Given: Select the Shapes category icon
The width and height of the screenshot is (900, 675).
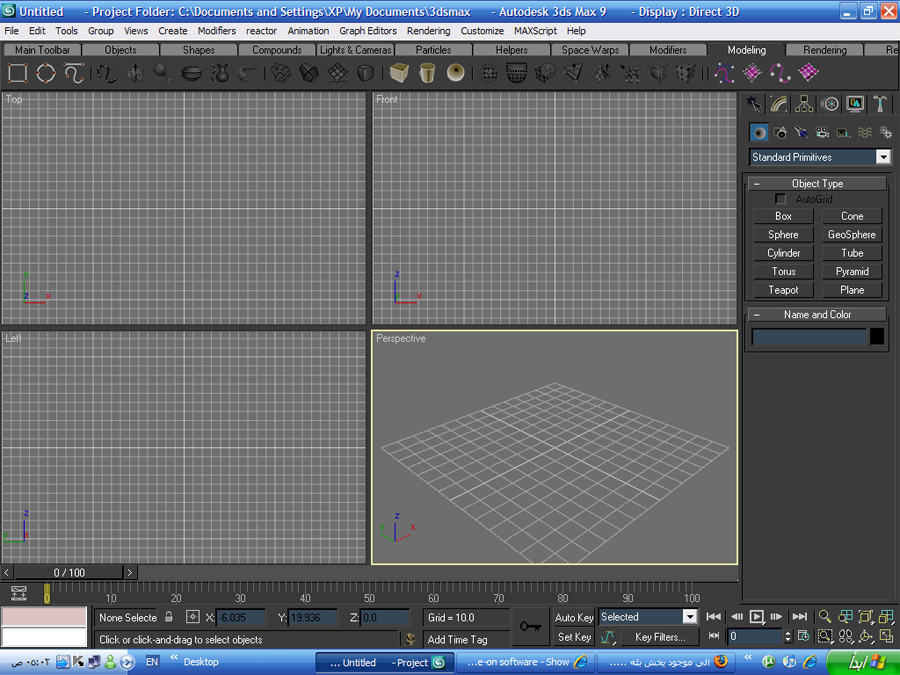Looking at the screenshot, I should pos(780,133).
